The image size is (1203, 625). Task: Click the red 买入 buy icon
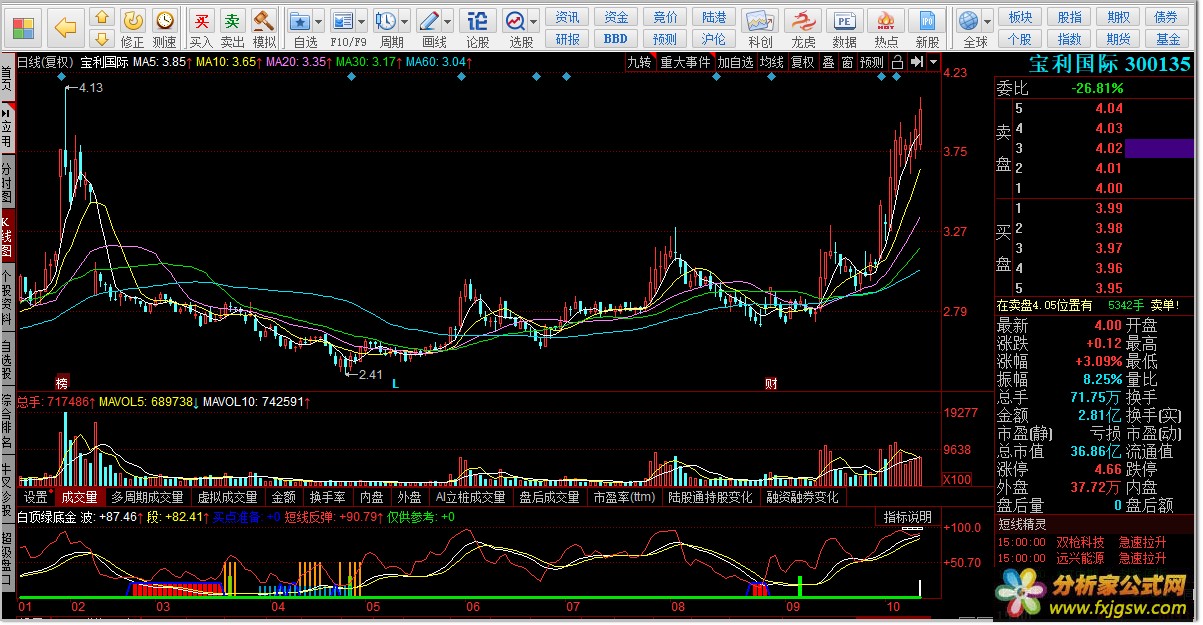point(201,20)
